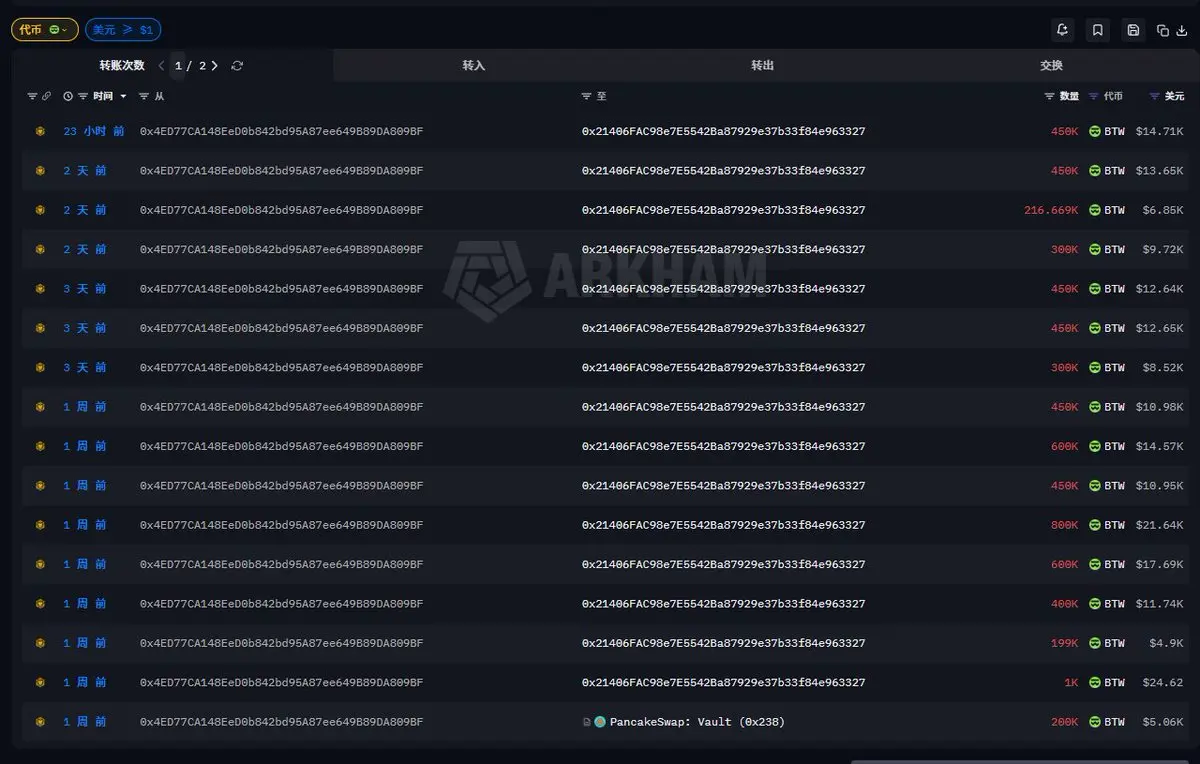Click the 美元 ≥ $1 filter chip
This screenshot has height=764, width=1200.
(123, 30)
